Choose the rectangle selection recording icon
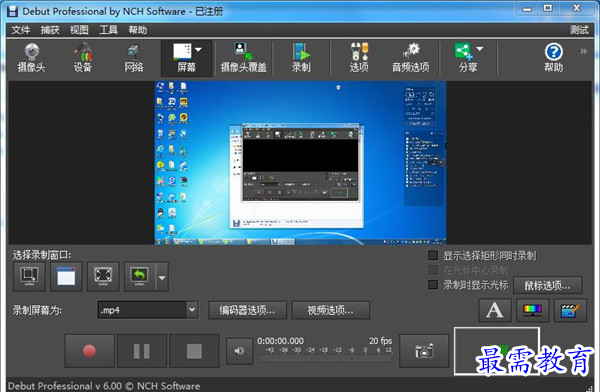600x392 pixels. [x=29, y=276]
